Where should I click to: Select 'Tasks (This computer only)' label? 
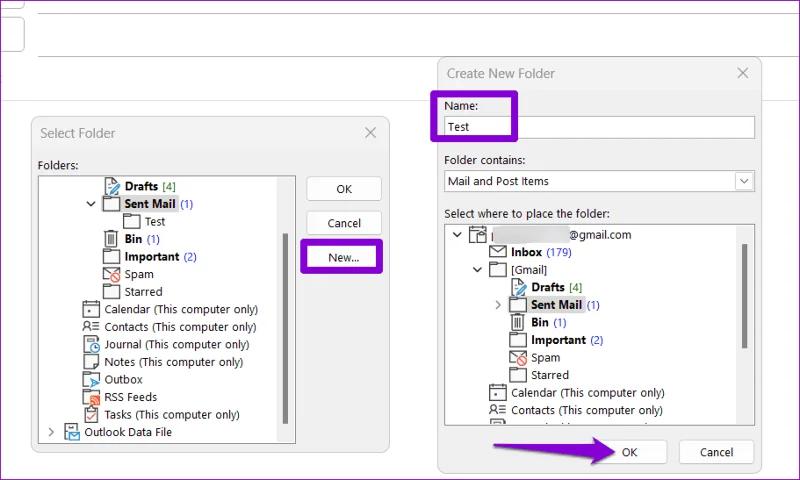click(x=172, y=414)
